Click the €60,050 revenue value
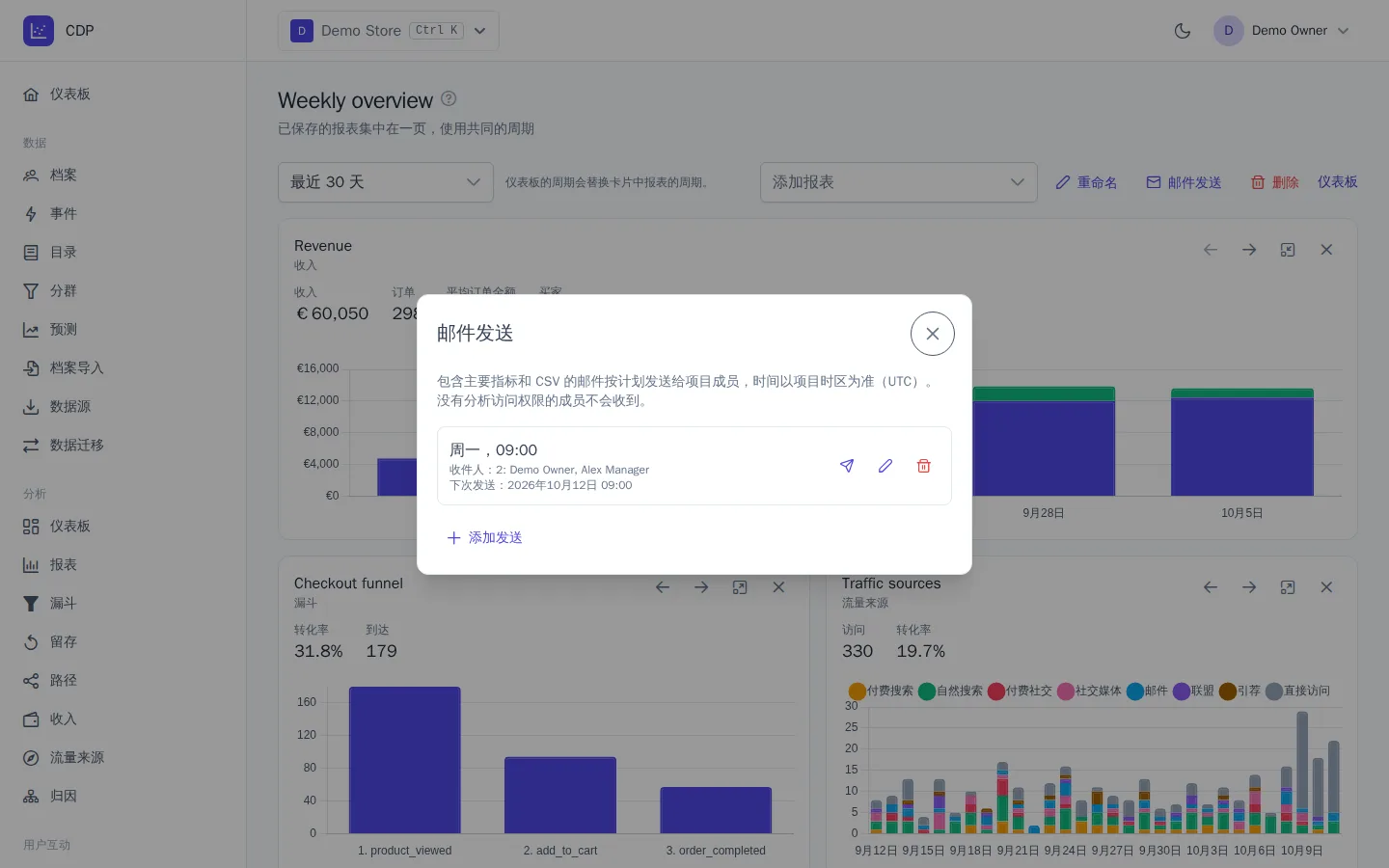 coord(333,313)
